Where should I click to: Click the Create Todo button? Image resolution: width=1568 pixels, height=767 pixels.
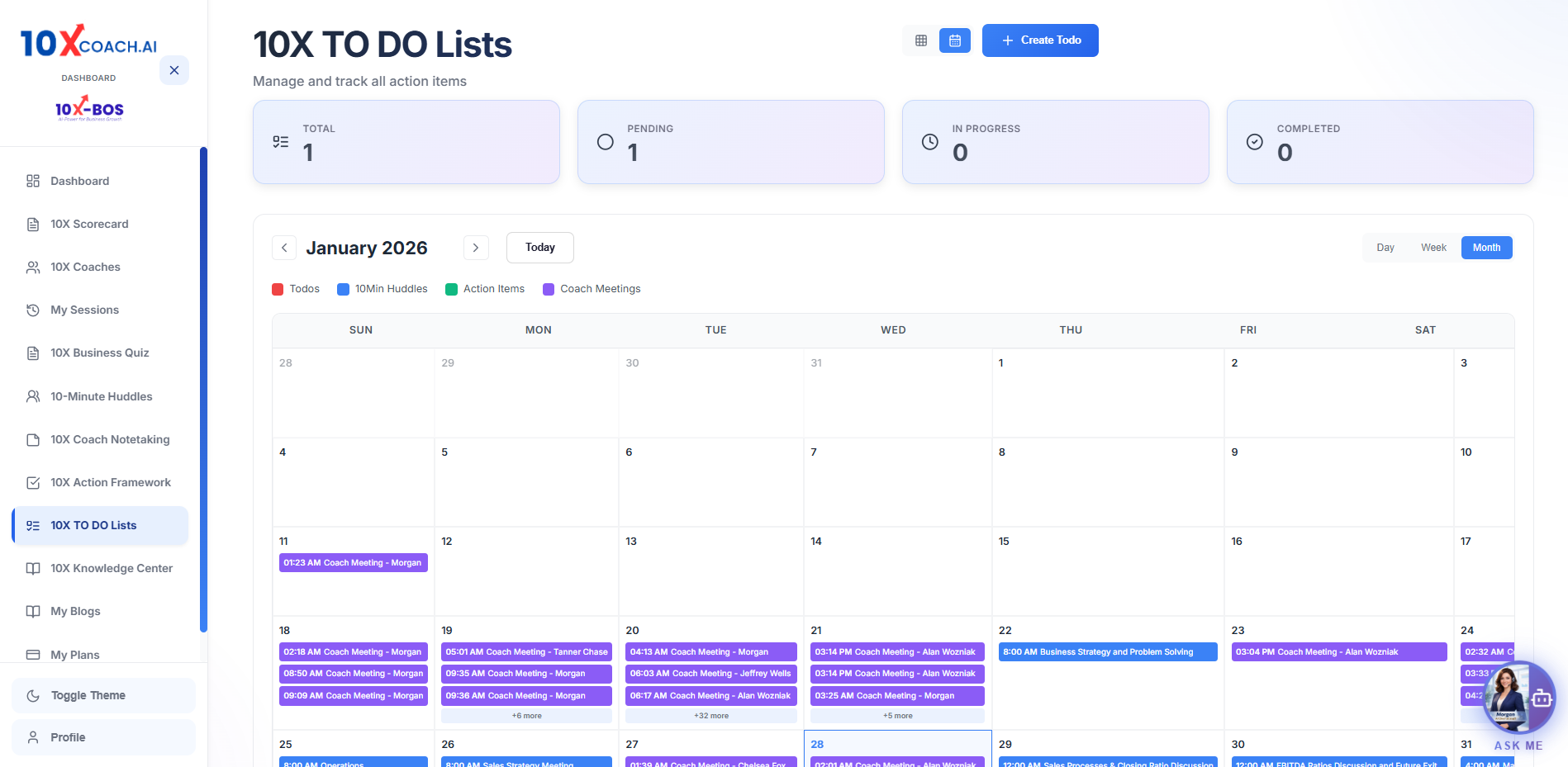[1040, 40]
